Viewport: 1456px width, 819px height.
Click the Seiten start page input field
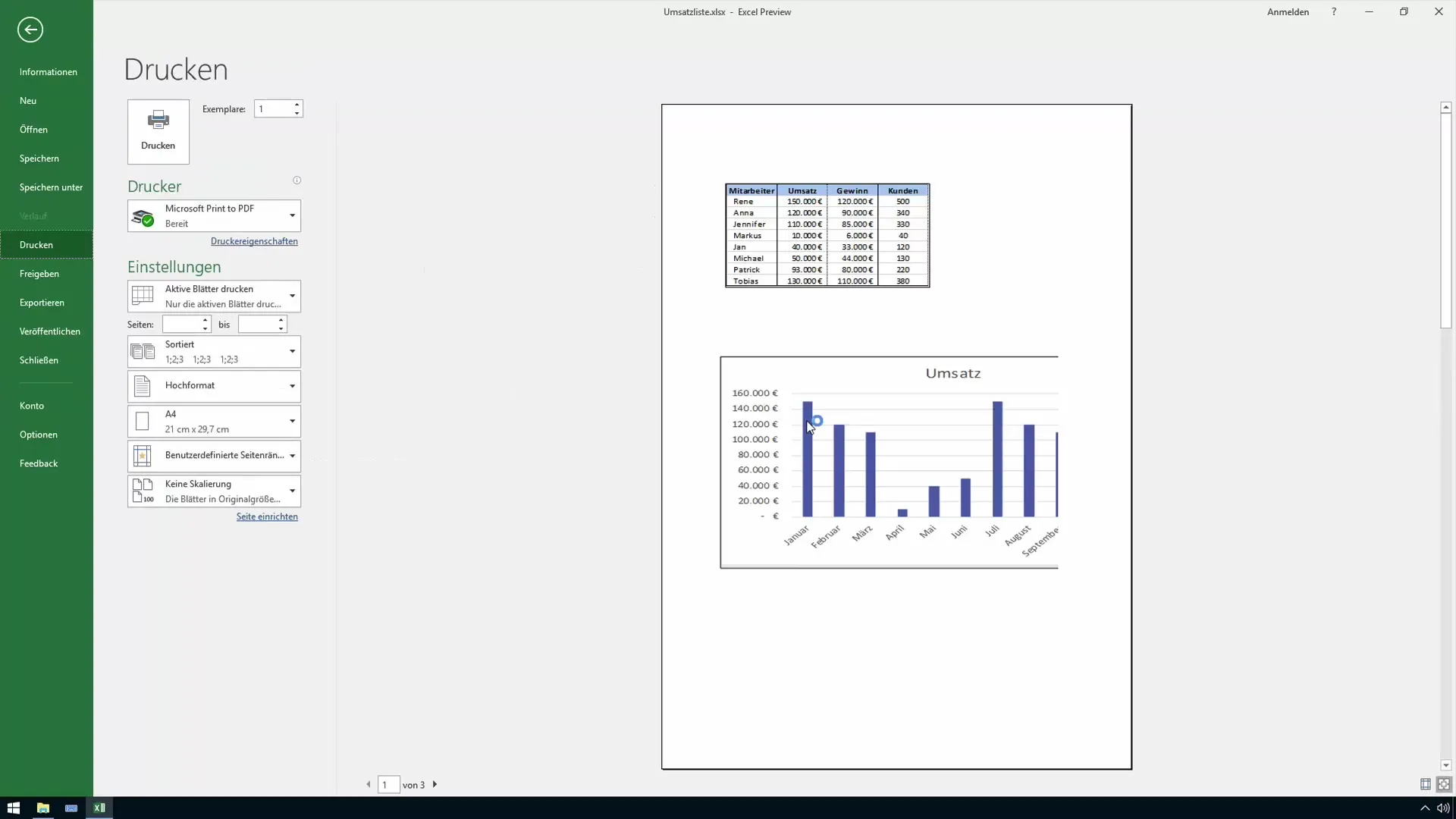[182, 324]
